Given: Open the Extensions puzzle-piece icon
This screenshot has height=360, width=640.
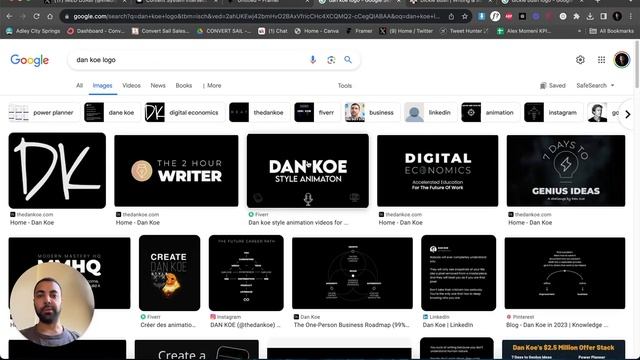Looking at the screenshot, I should pyautogui.click(x=576, y=16).
